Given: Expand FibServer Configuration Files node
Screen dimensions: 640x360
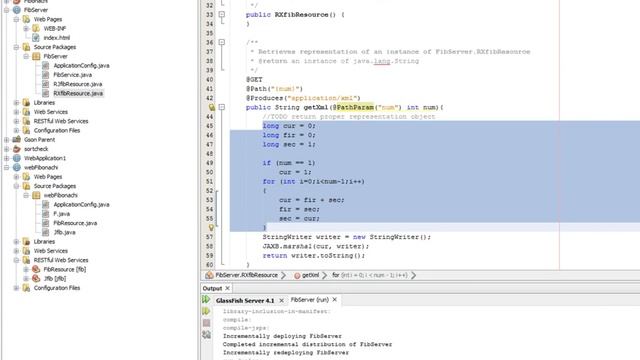Looking at the screenshot, I should (x=16, y=131).
